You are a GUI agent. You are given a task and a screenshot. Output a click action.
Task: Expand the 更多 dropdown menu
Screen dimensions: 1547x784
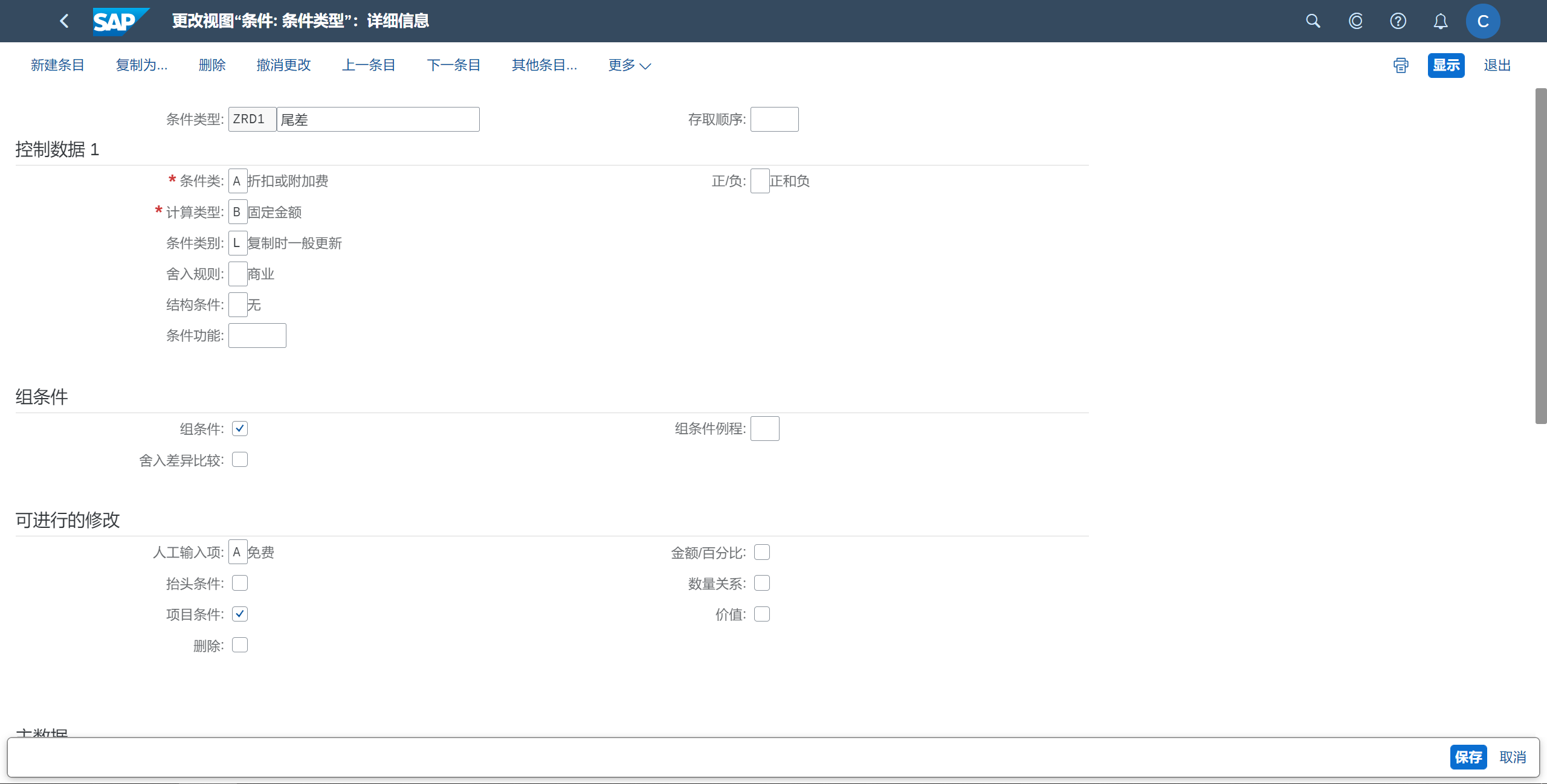point(629,65)
